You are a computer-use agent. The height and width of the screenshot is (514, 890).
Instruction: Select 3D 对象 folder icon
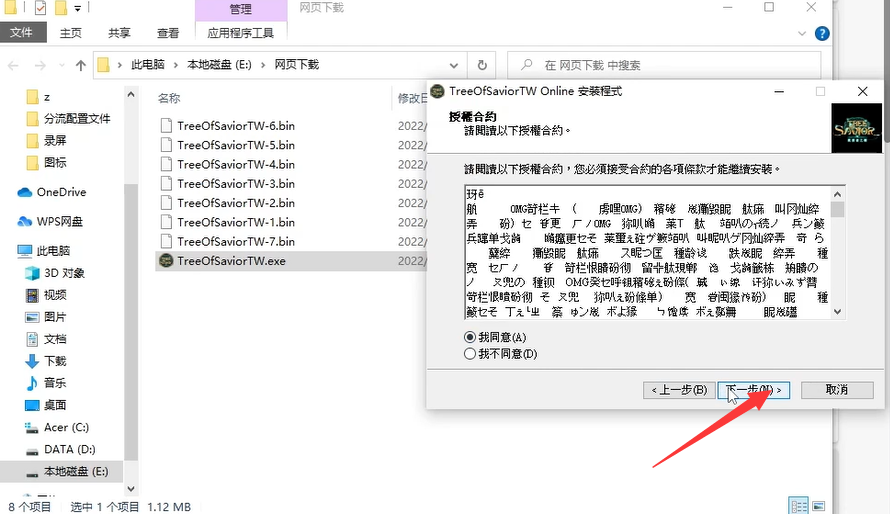click(x=32, y=273)
